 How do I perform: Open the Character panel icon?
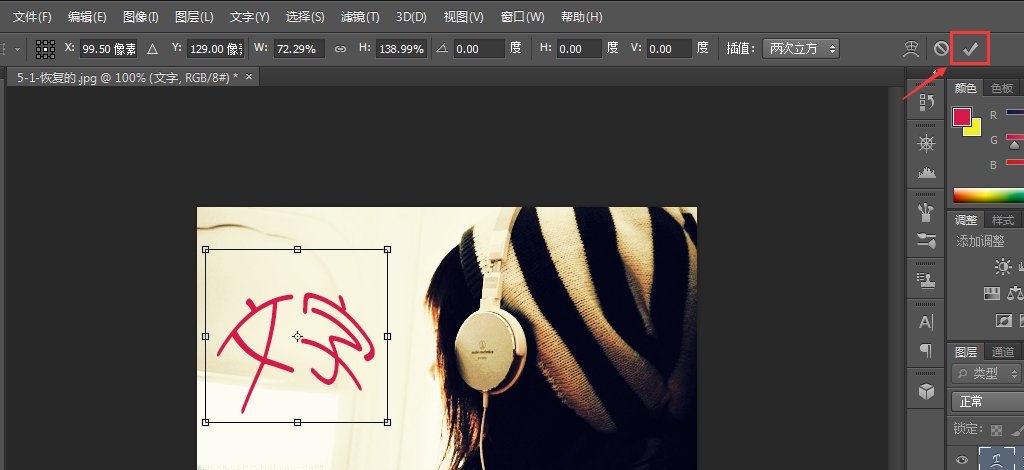pyautogui.click(x=926, y=322)
